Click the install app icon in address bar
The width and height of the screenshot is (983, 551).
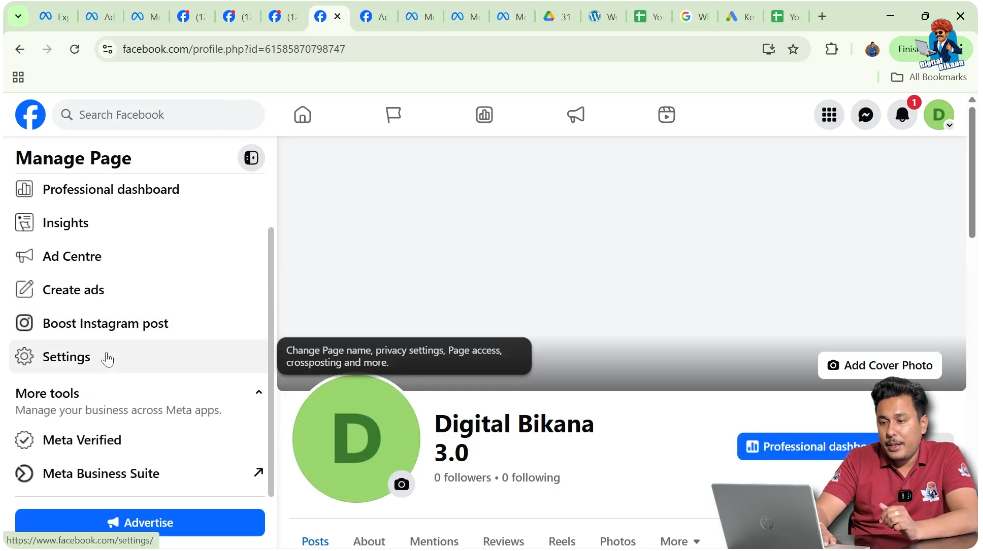tap(769, 49)
